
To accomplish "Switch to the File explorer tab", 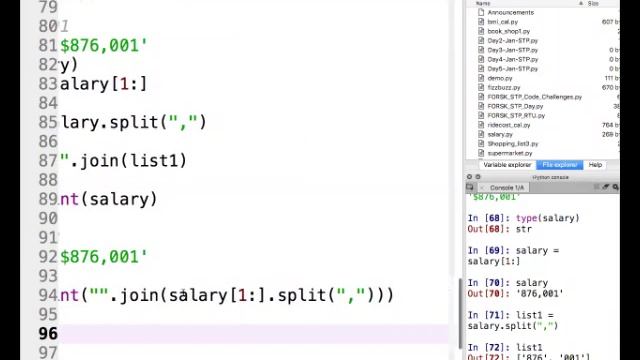I will coord(560,165).
